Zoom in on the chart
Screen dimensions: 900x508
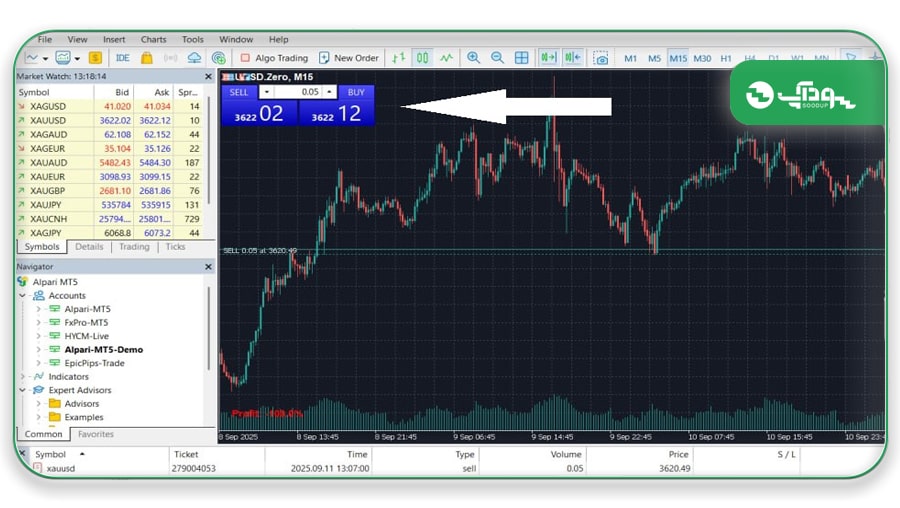coord(474,57)
